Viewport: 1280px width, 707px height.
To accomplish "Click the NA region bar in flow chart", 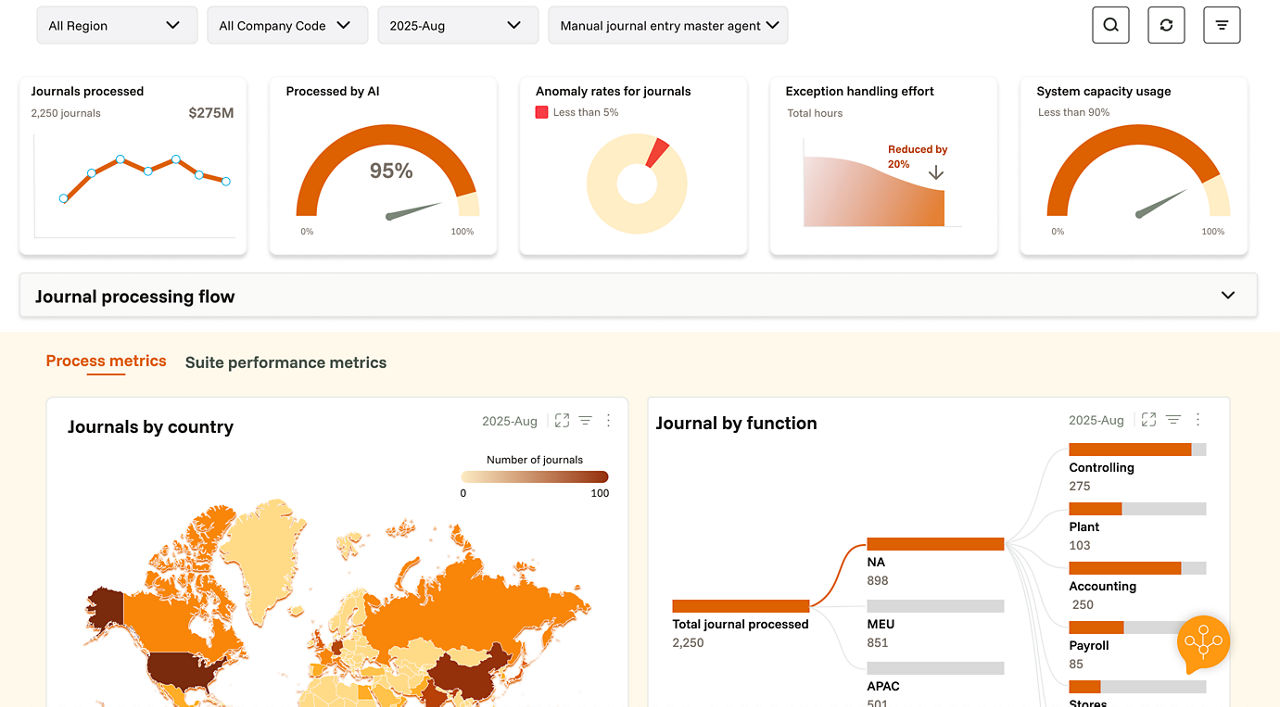I will tap(935, 544).
